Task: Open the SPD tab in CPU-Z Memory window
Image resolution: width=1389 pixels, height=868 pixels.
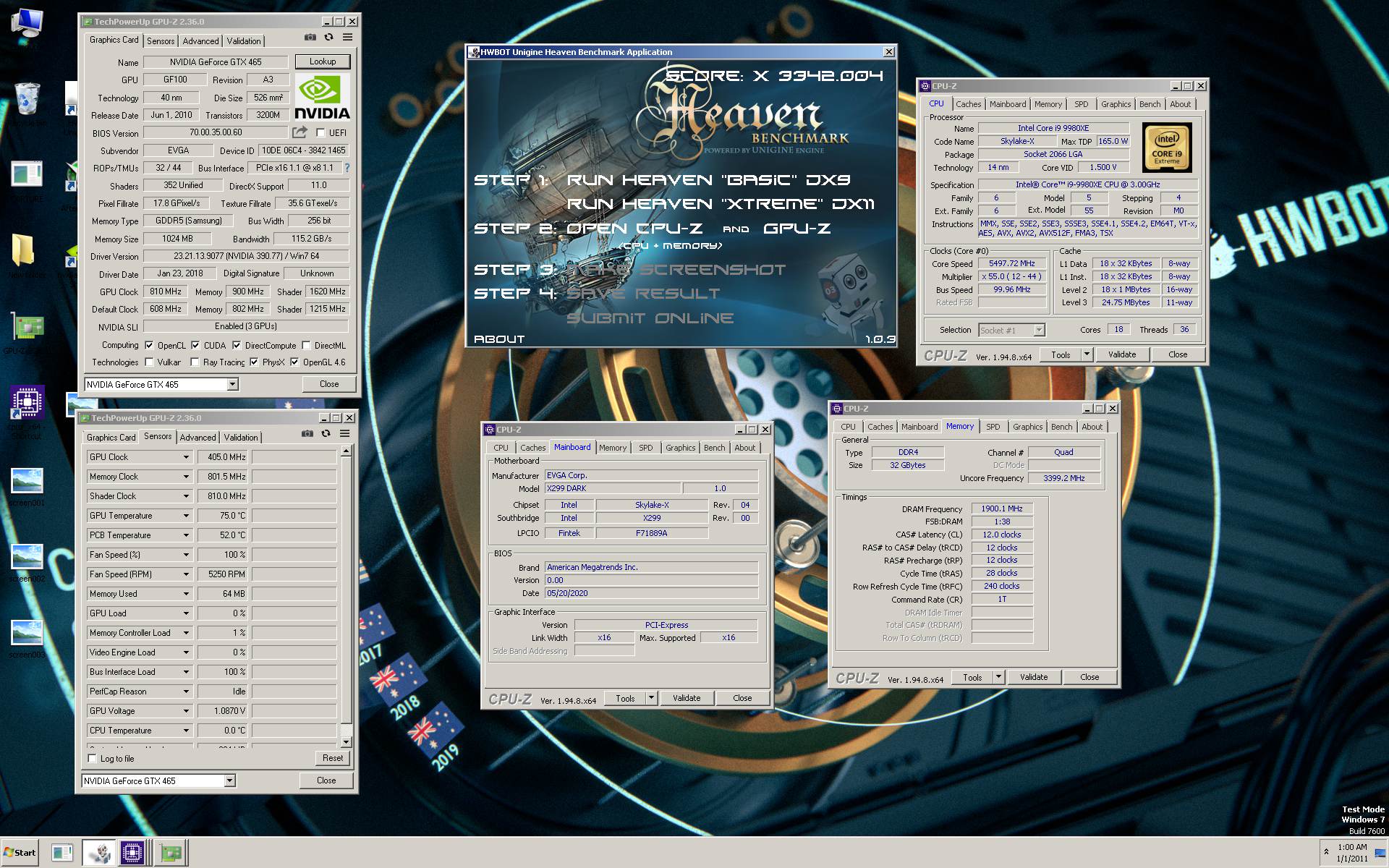Action: click(x=993, y=427)
